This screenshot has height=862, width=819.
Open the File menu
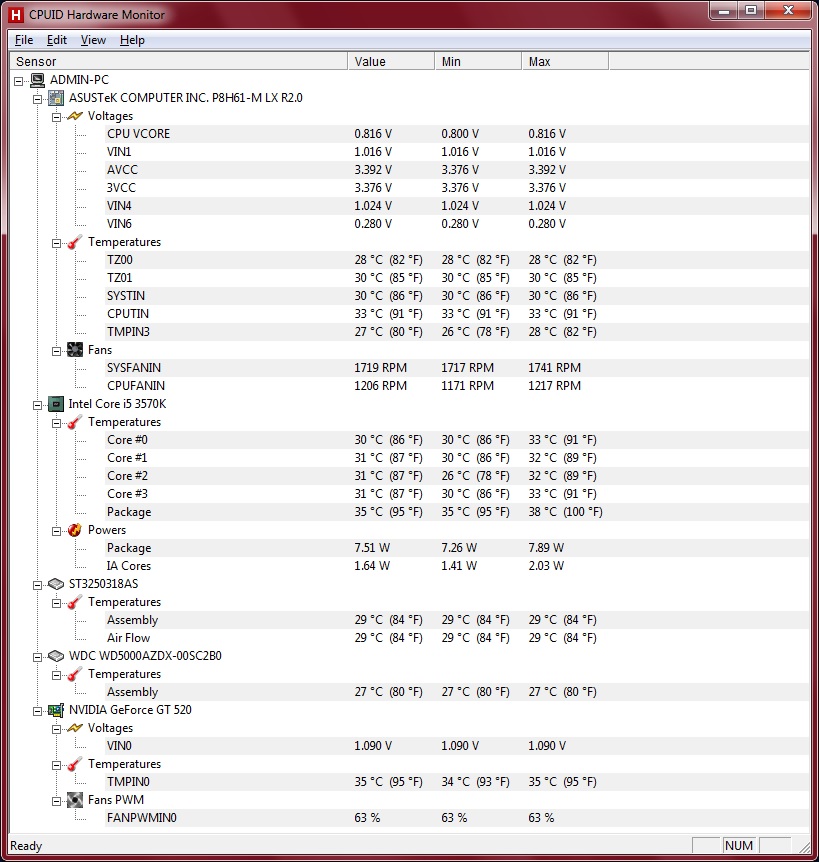pyautogui.click(x=24, y=40)
